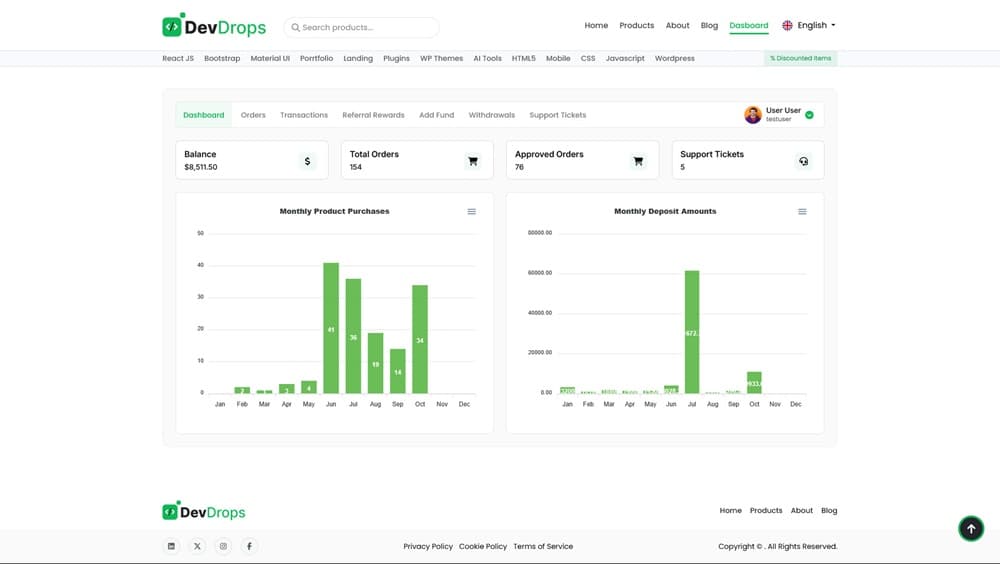
Task: Open the LinkedIn footer social icon
Action: [171, 546]
